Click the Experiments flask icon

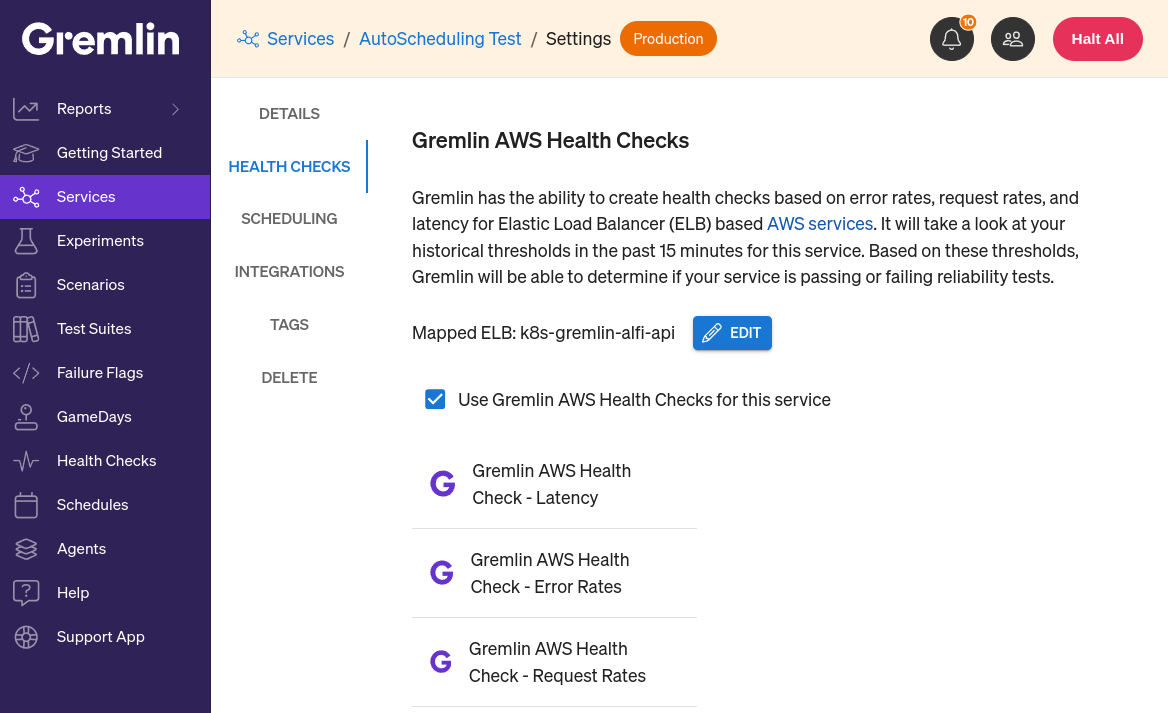click(26, 241)
